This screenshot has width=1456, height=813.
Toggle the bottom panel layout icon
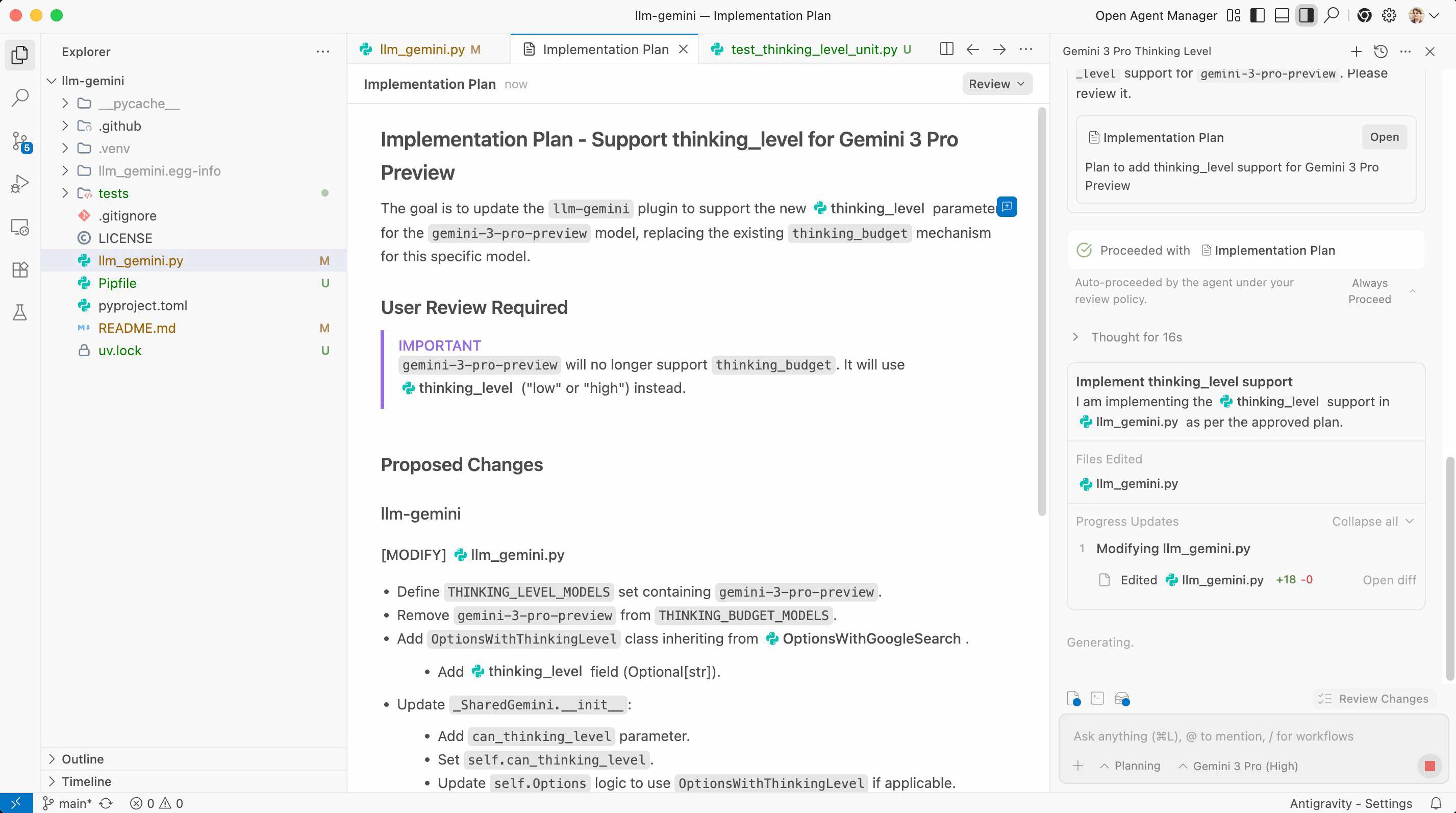(x=1282, y=16)
